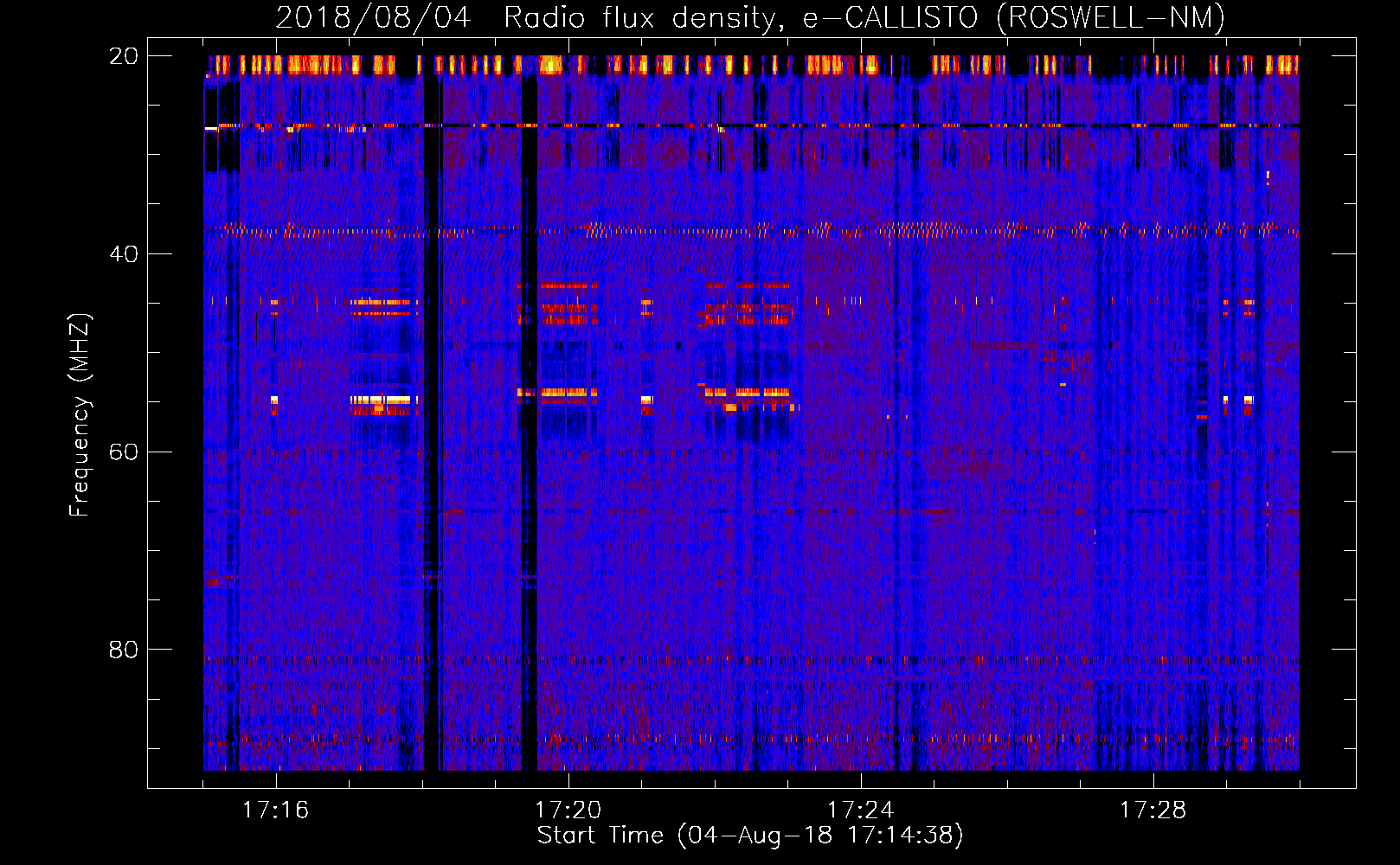Click the 60 MHz frequency tick label
This screenshot has height=865, width=1400.
coord(124,452)
